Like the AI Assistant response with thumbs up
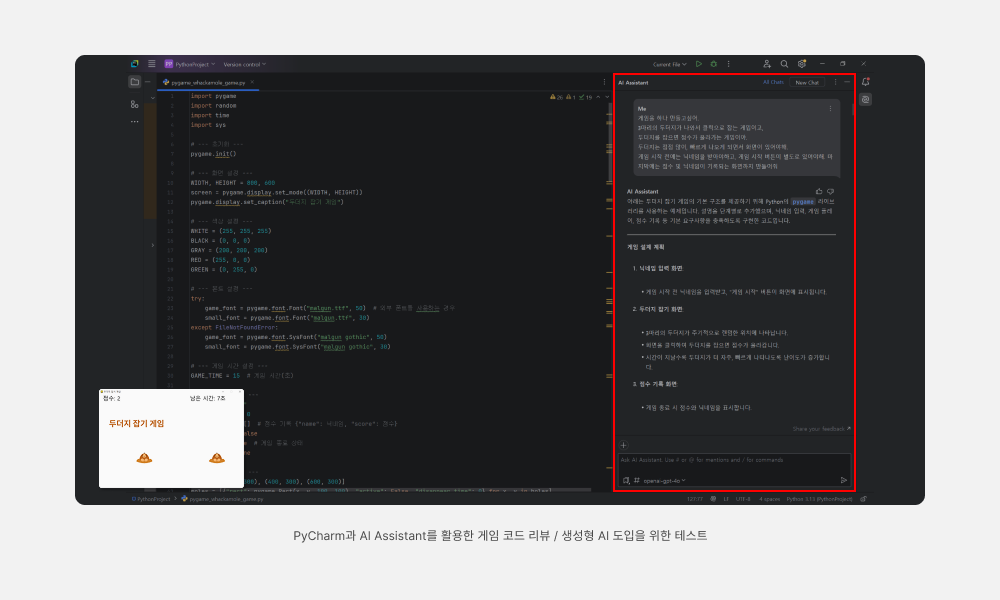 819,191
